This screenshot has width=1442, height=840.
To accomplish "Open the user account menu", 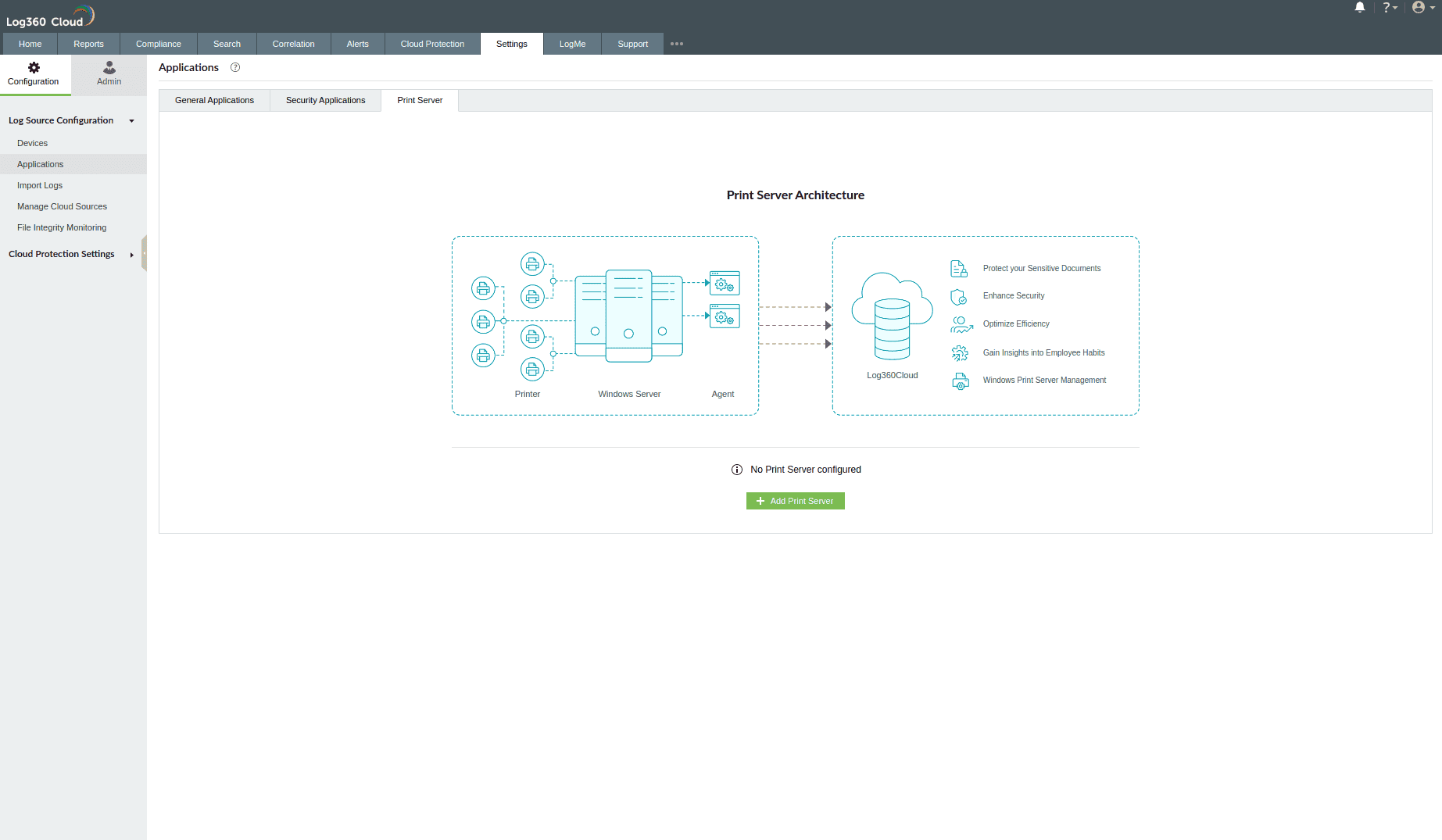I will [x=1423, y=8].
